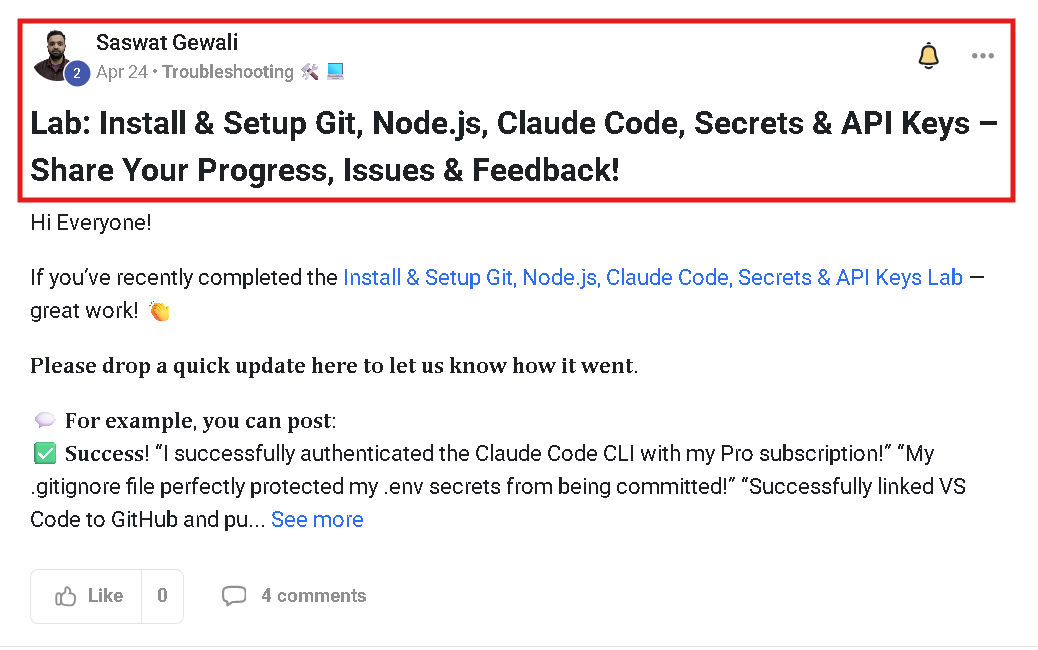Click the speech balloon emoji before 'For example'
This screenshot has width=1038, height=650.
tap(44, 420)
